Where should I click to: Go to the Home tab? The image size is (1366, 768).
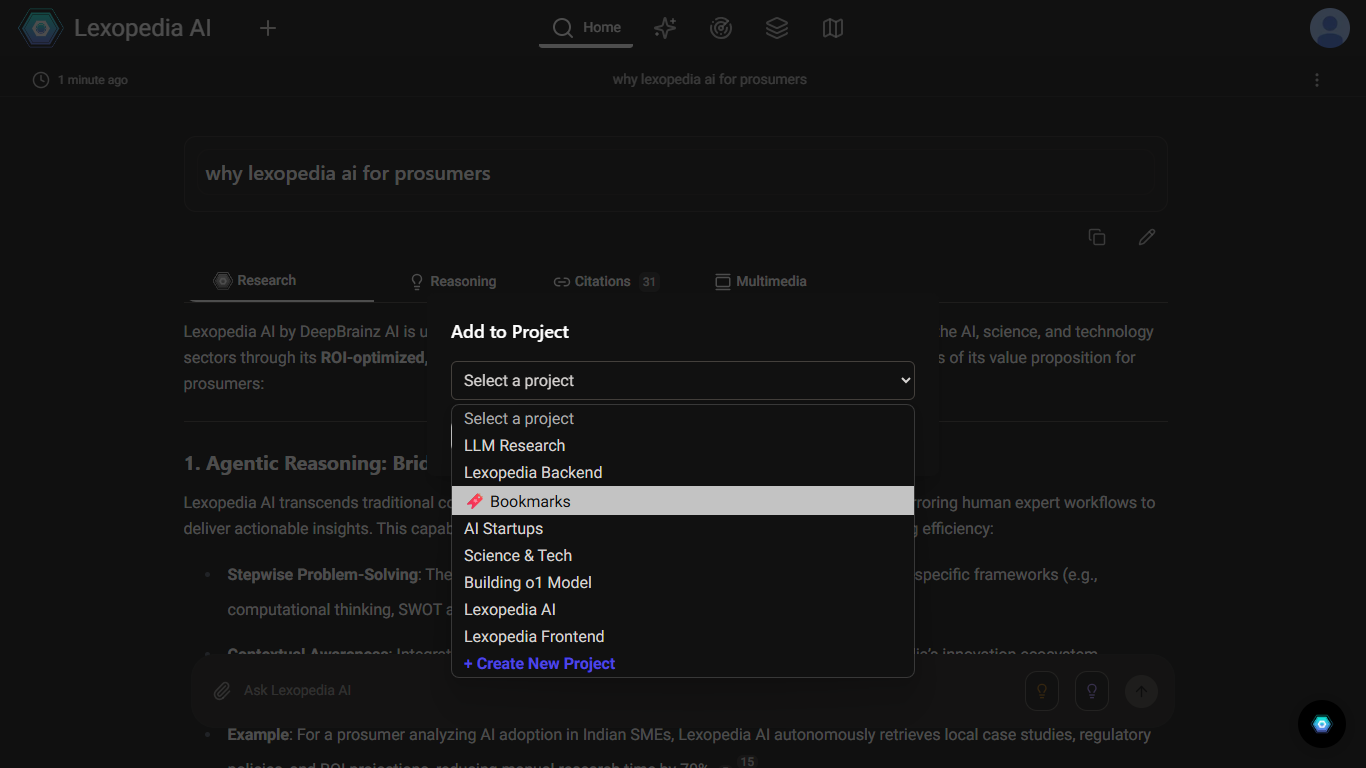pyautogui.click(x=586, y=28)
